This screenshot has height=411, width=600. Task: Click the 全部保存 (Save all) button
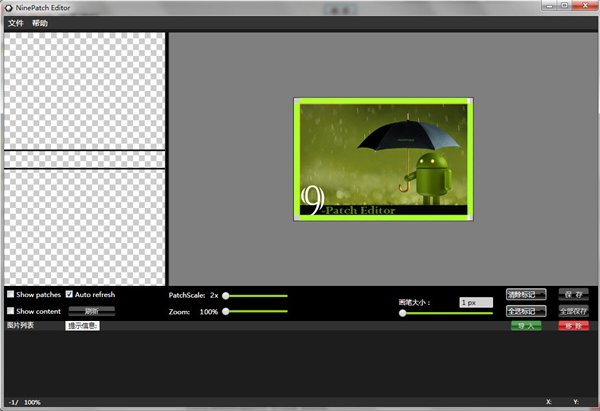click(x=573, y=311)
